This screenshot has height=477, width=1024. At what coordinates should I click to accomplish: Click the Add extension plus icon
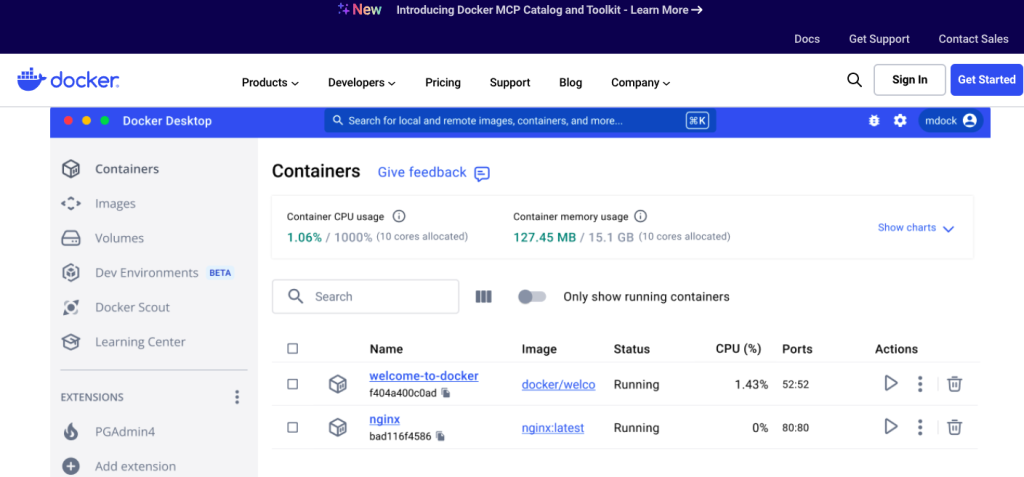click(71, 467)
